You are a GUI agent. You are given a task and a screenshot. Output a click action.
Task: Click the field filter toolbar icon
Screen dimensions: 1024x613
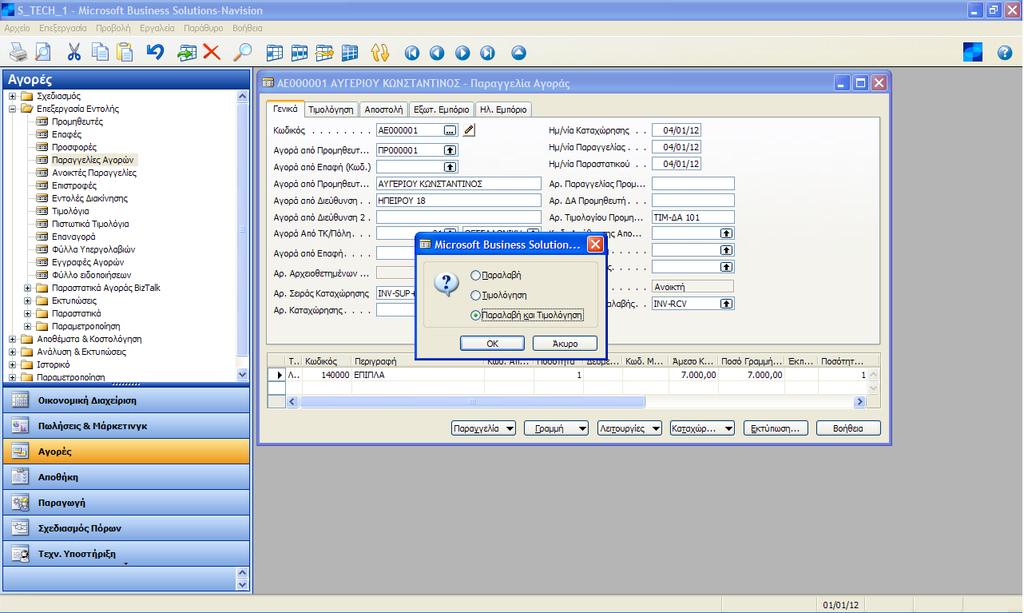pyautogui.click(x=274, y=53)
